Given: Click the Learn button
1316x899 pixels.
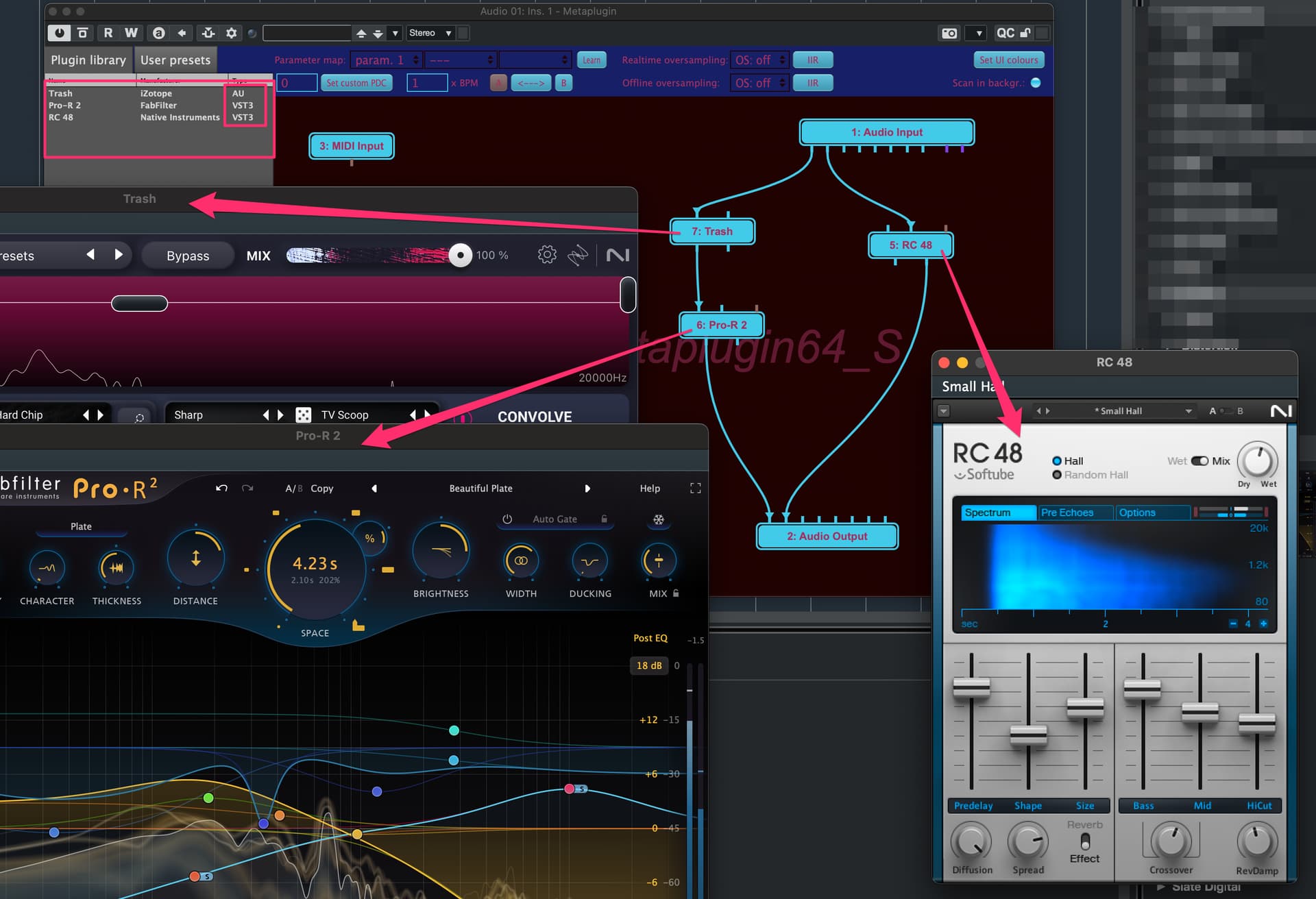Looking at the screenshot, I should 592,60.
